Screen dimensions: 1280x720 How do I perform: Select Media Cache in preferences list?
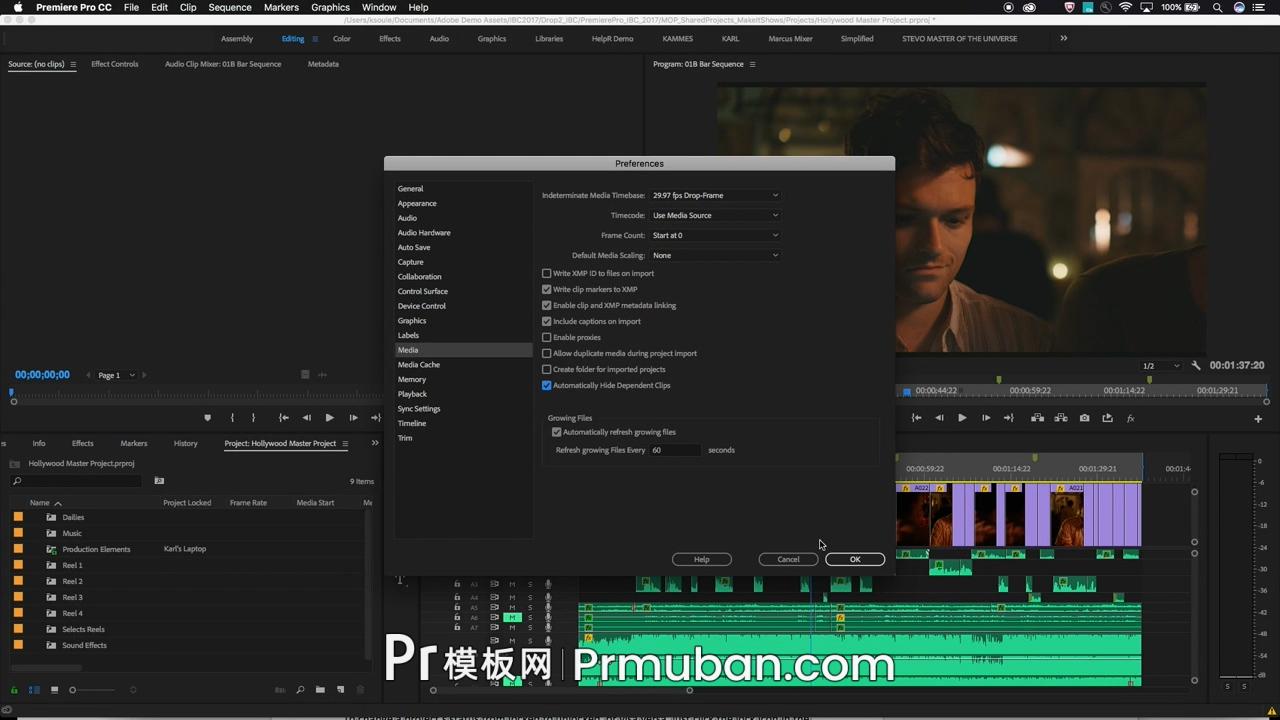click(418, 365)
